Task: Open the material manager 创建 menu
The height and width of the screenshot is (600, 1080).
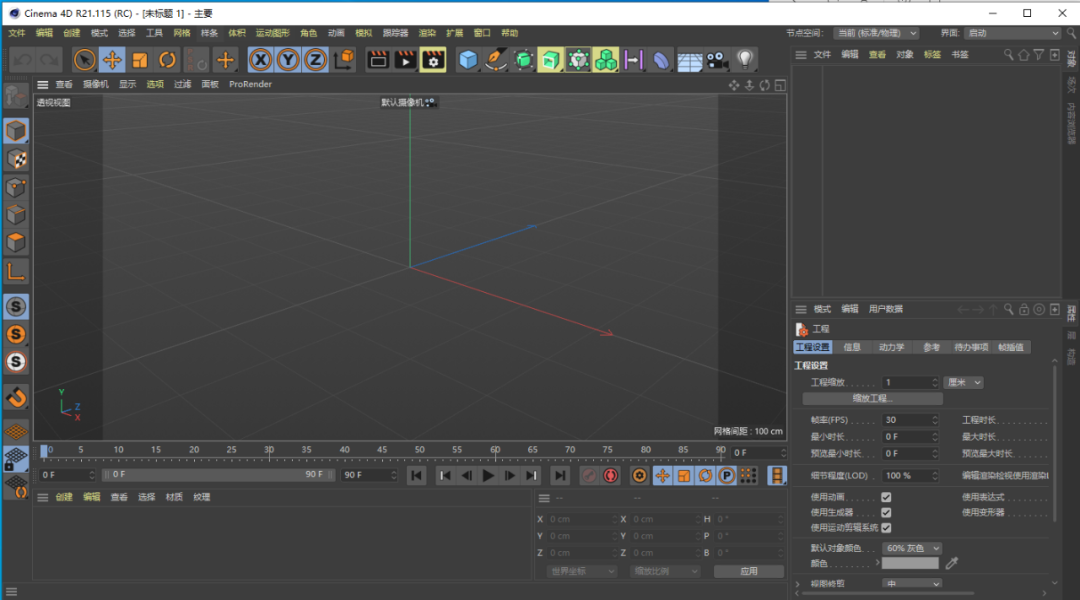Action: click(x=64, y=497)
